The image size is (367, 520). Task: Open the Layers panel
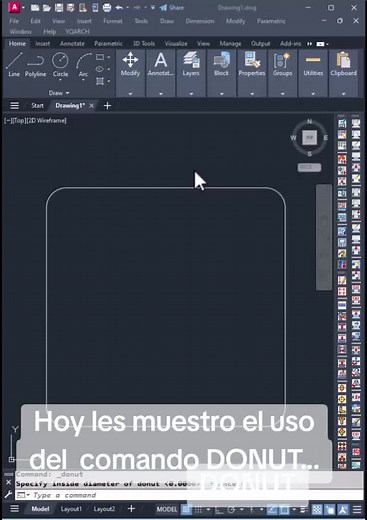[191, 73]
